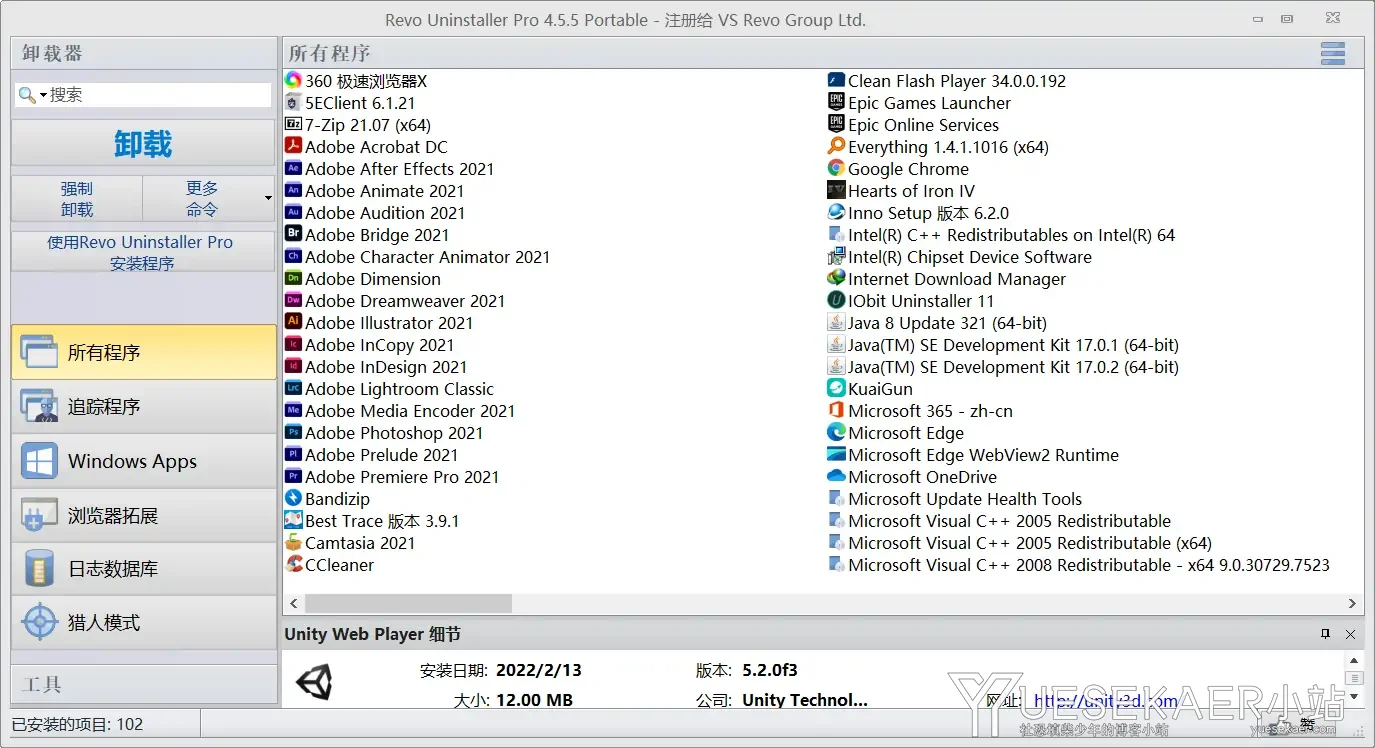The image size is (1375, 748).
Task: Select the Adobe After Effects 2021 icon
Action: (x=293, y=168)
